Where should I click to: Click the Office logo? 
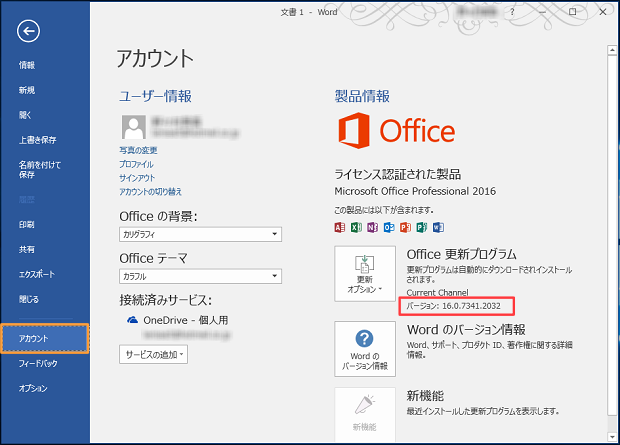(397, 131)
